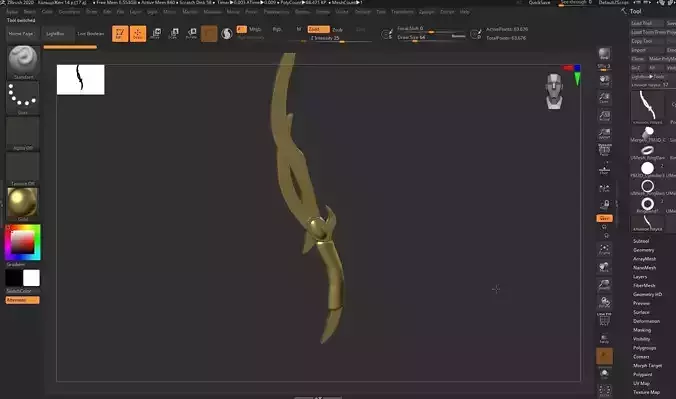
Task: Toggle the M material channel button
Action: pyautogui.click(x=299, y=29)
